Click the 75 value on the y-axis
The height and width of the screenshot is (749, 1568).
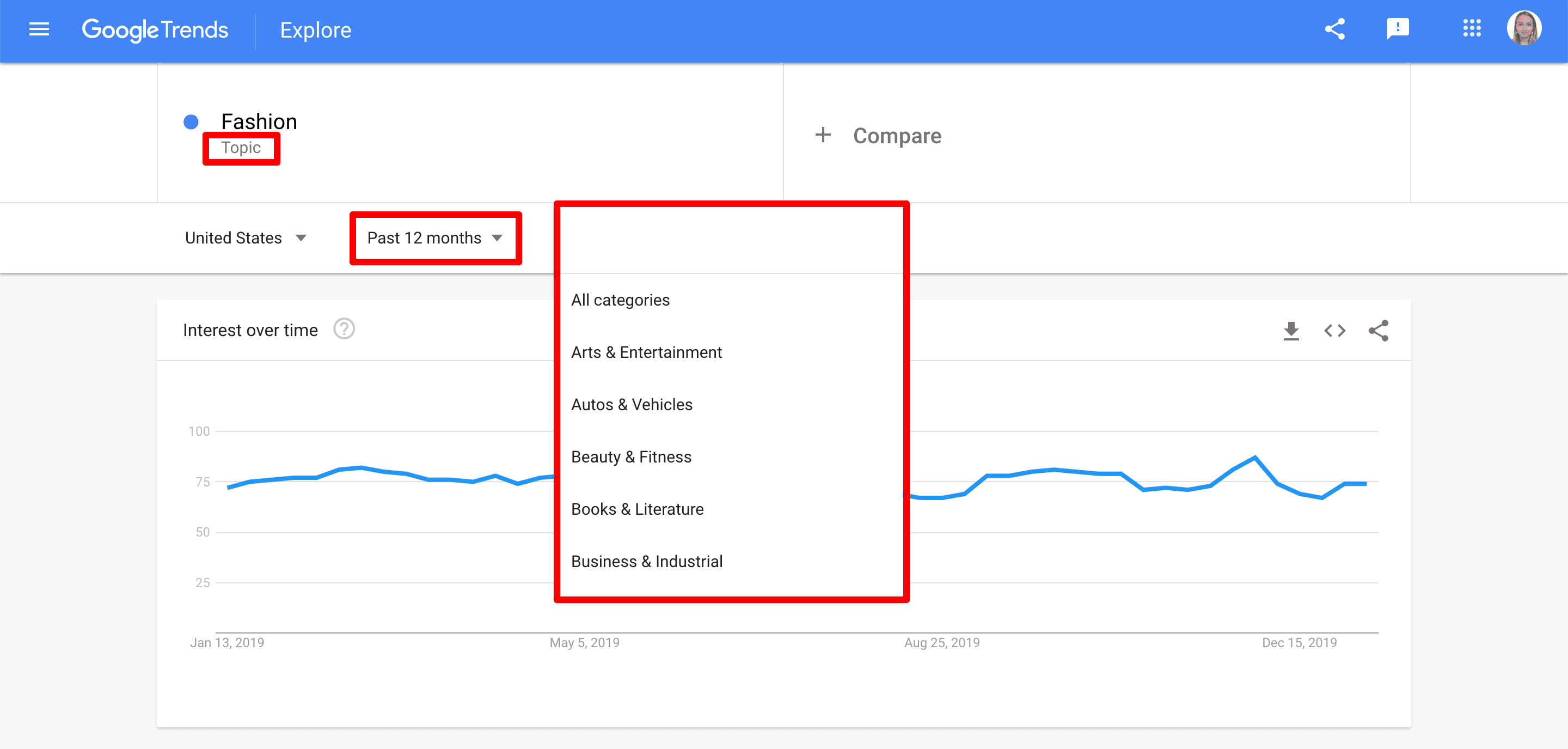coord(203,482)
